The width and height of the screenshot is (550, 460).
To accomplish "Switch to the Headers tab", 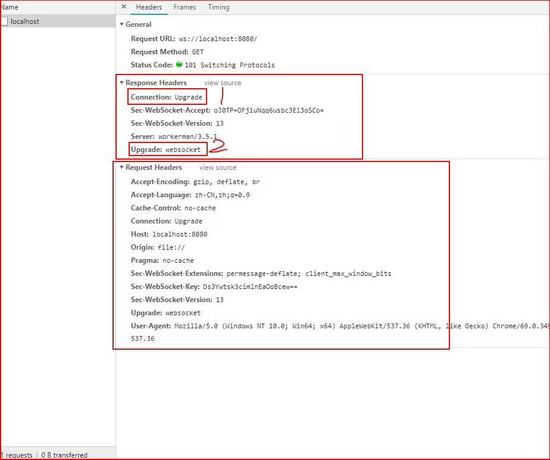I will 149,7.
